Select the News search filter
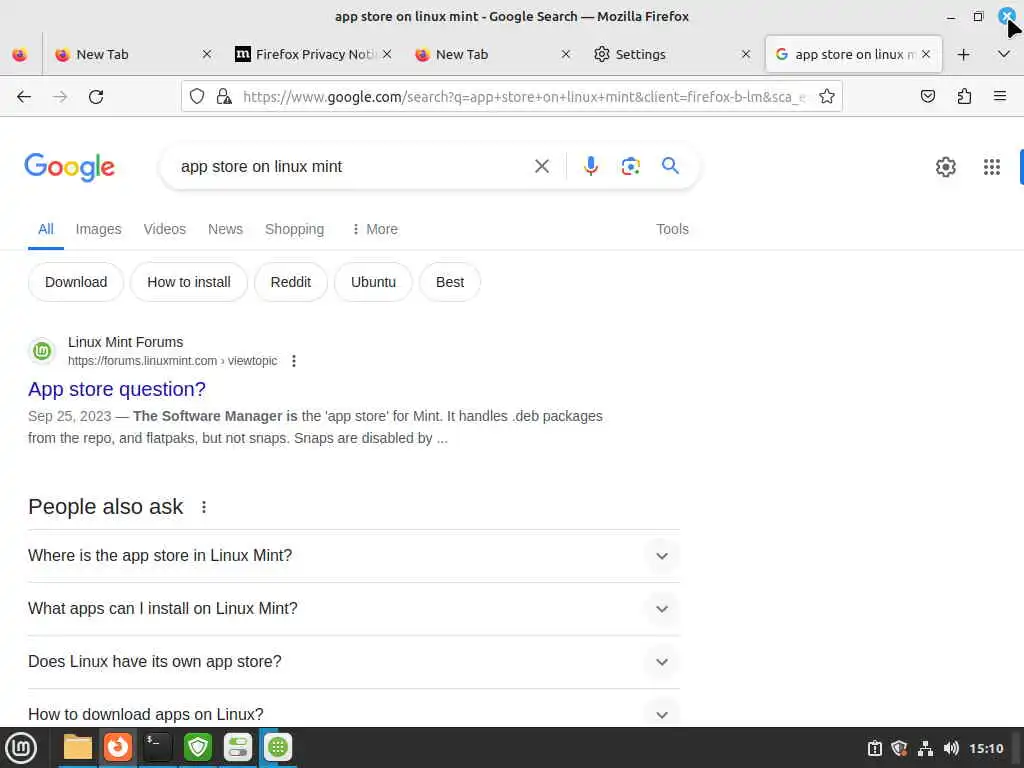 225,229
